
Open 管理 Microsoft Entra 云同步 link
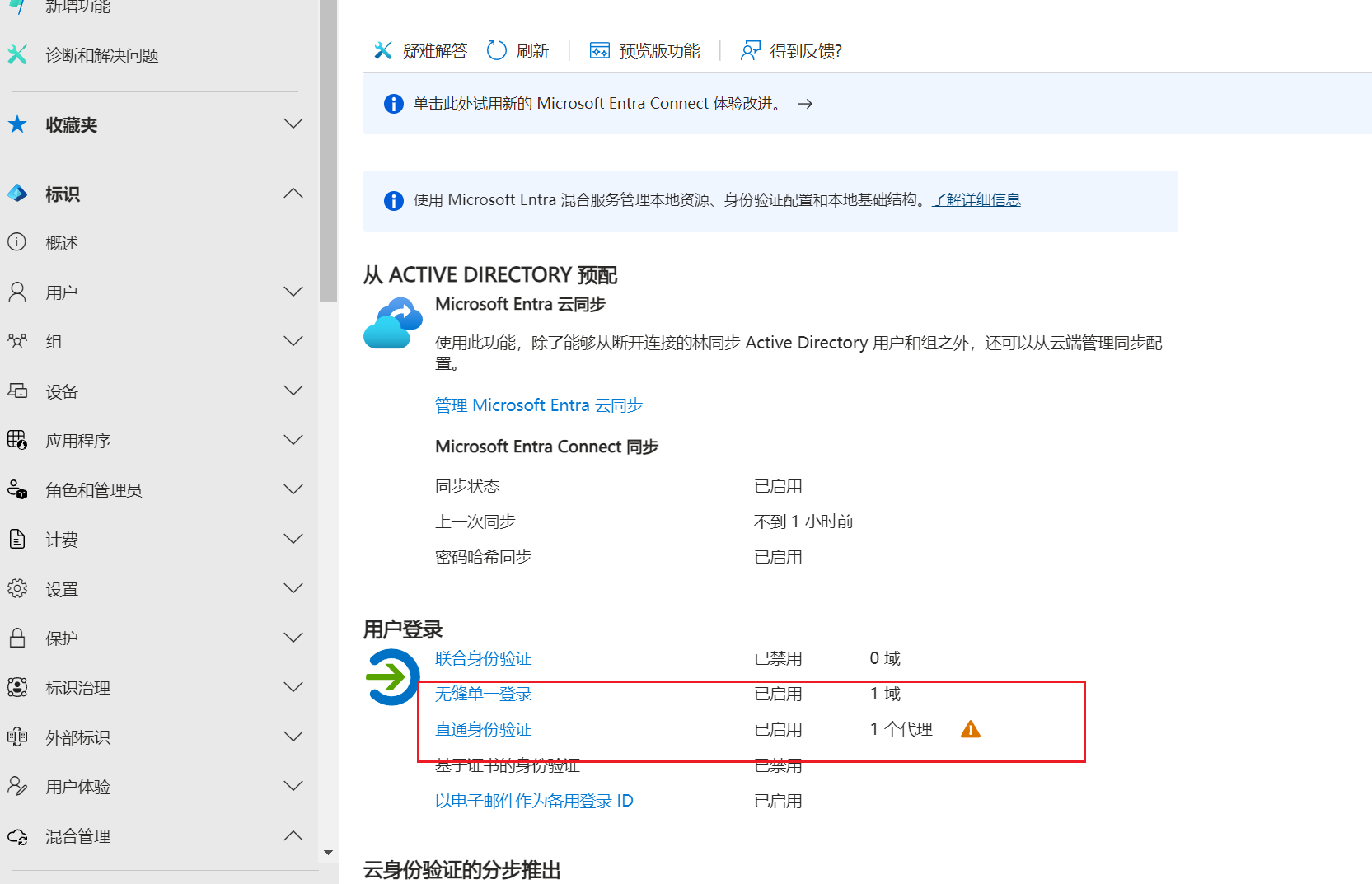tap(539, 405)
